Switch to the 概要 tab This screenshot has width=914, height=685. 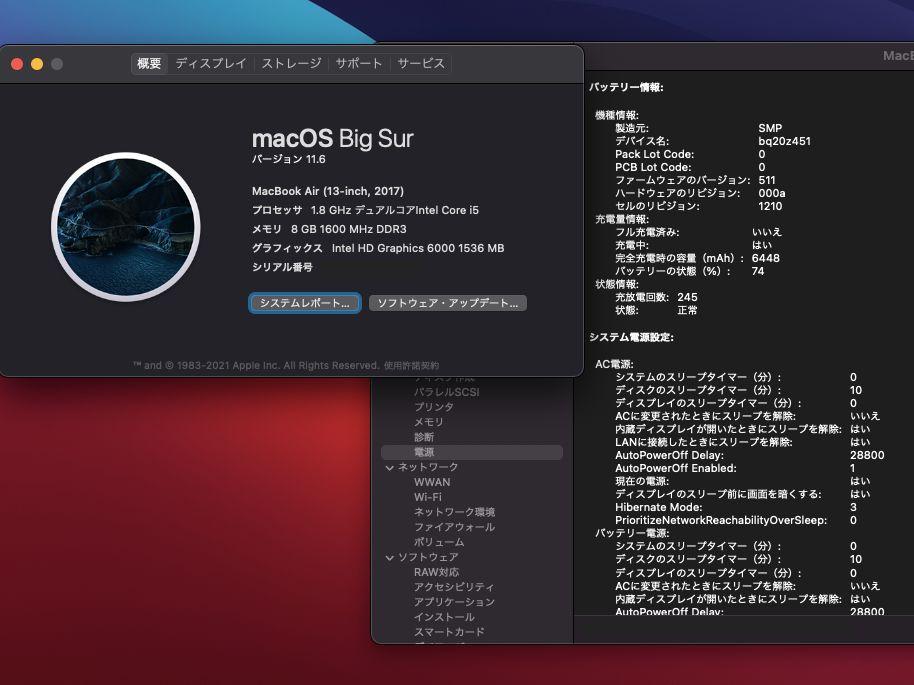pos(149,64)
